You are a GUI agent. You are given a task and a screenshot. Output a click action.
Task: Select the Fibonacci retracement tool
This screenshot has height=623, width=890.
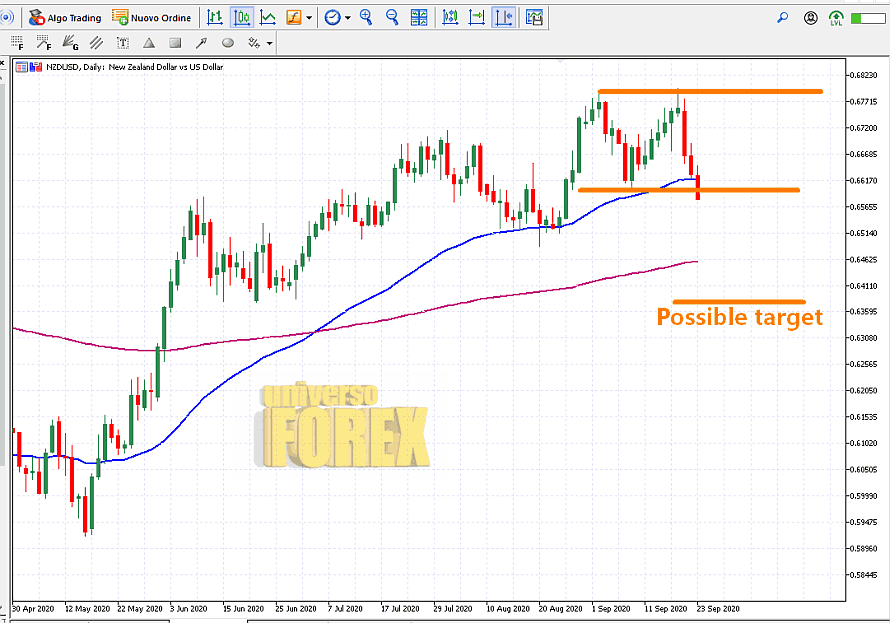tap(17, 43)
